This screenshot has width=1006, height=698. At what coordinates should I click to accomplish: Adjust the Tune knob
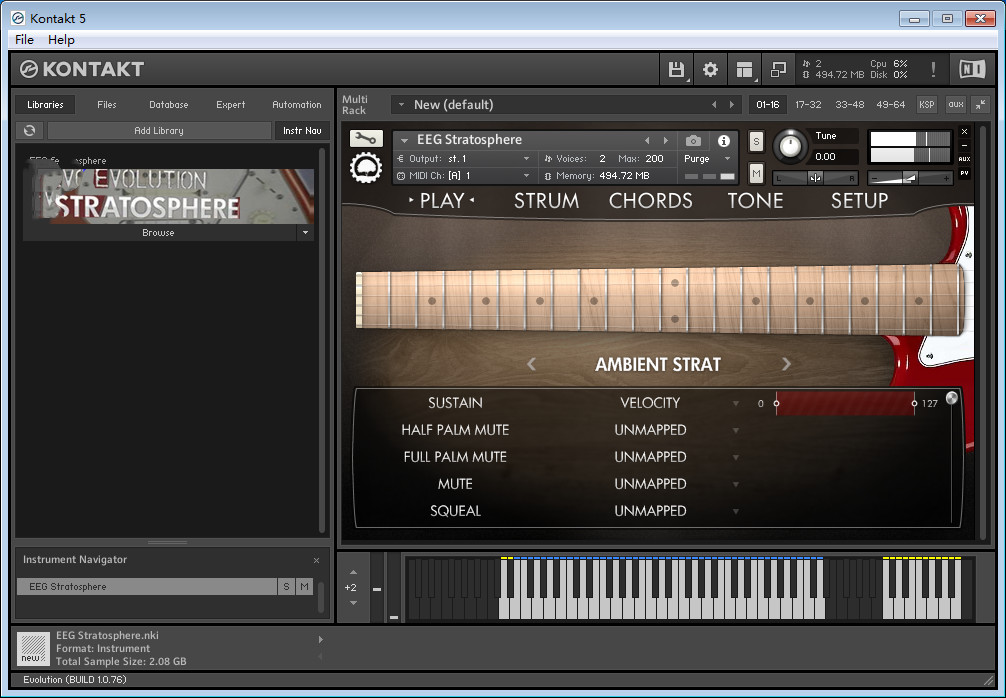click(x=790, y=146)
